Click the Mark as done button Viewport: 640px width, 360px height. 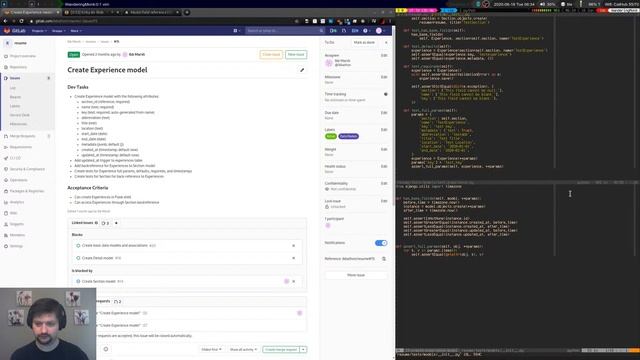point(364,42)
